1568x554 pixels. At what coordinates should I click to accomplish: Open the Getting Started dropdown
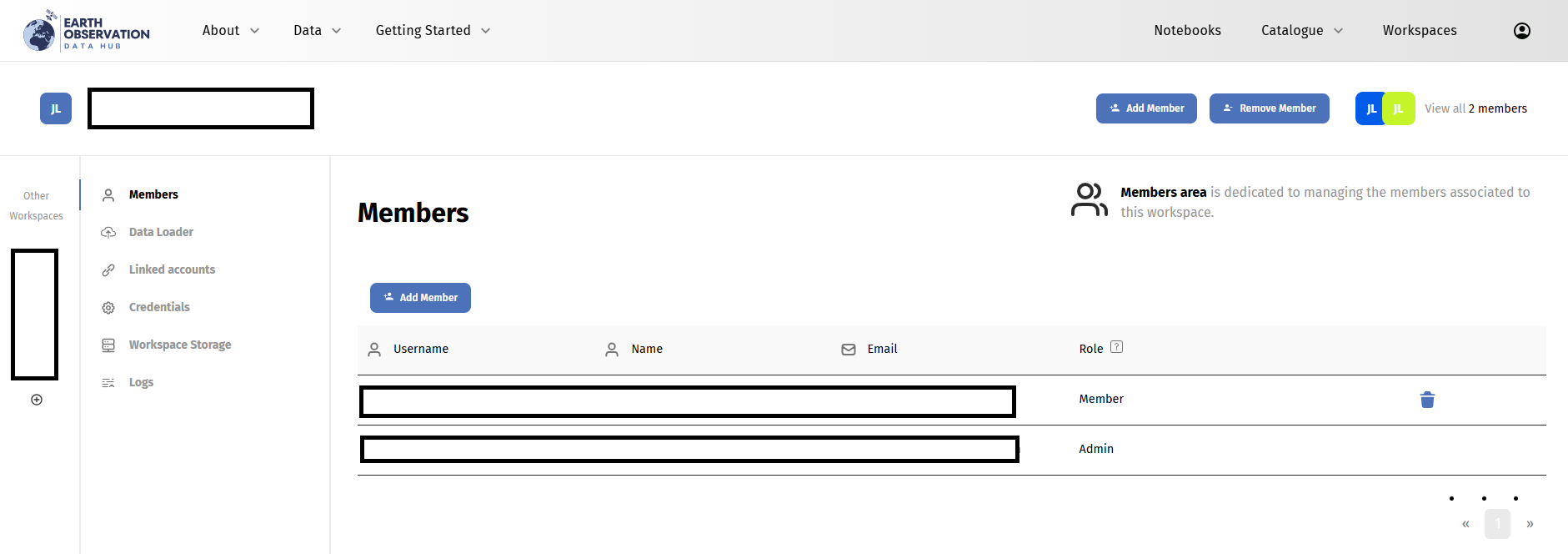433,31
